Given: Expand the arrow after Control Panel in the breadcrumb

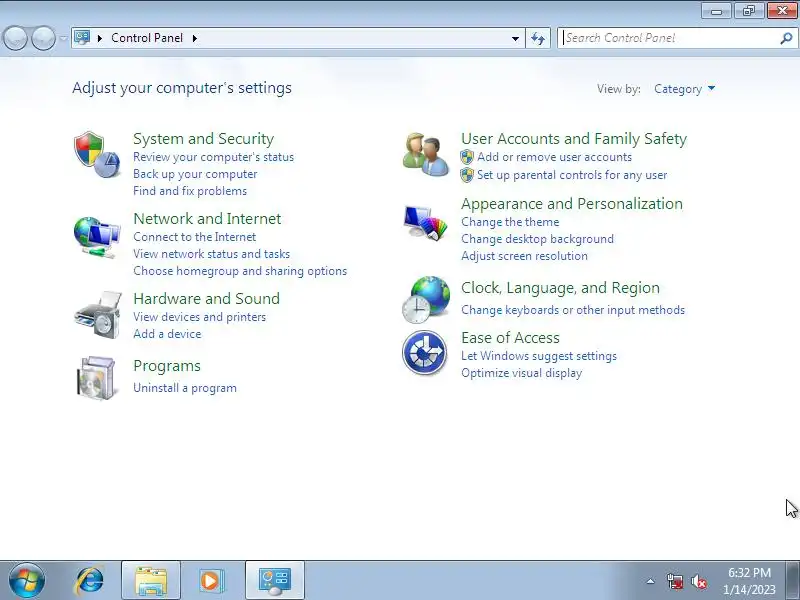Looking at the screenshot, I should tap(195, 38).
